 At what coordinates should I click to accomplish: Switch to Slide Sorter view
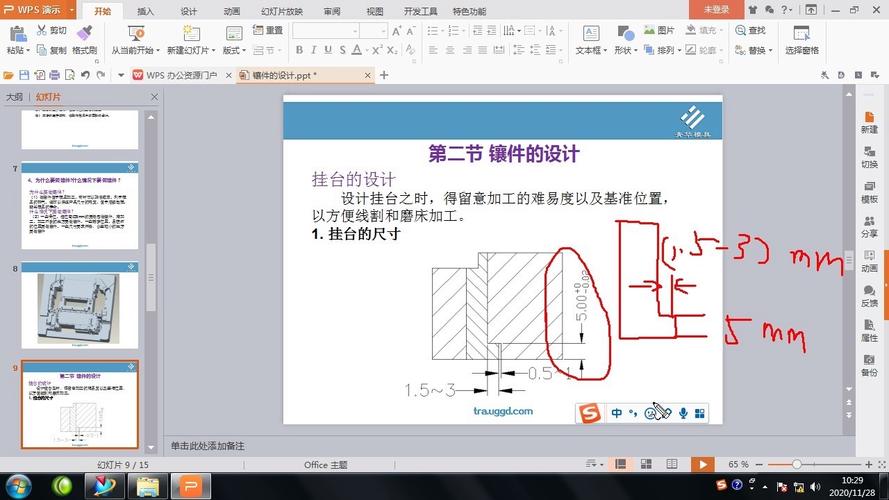point(646,464)
